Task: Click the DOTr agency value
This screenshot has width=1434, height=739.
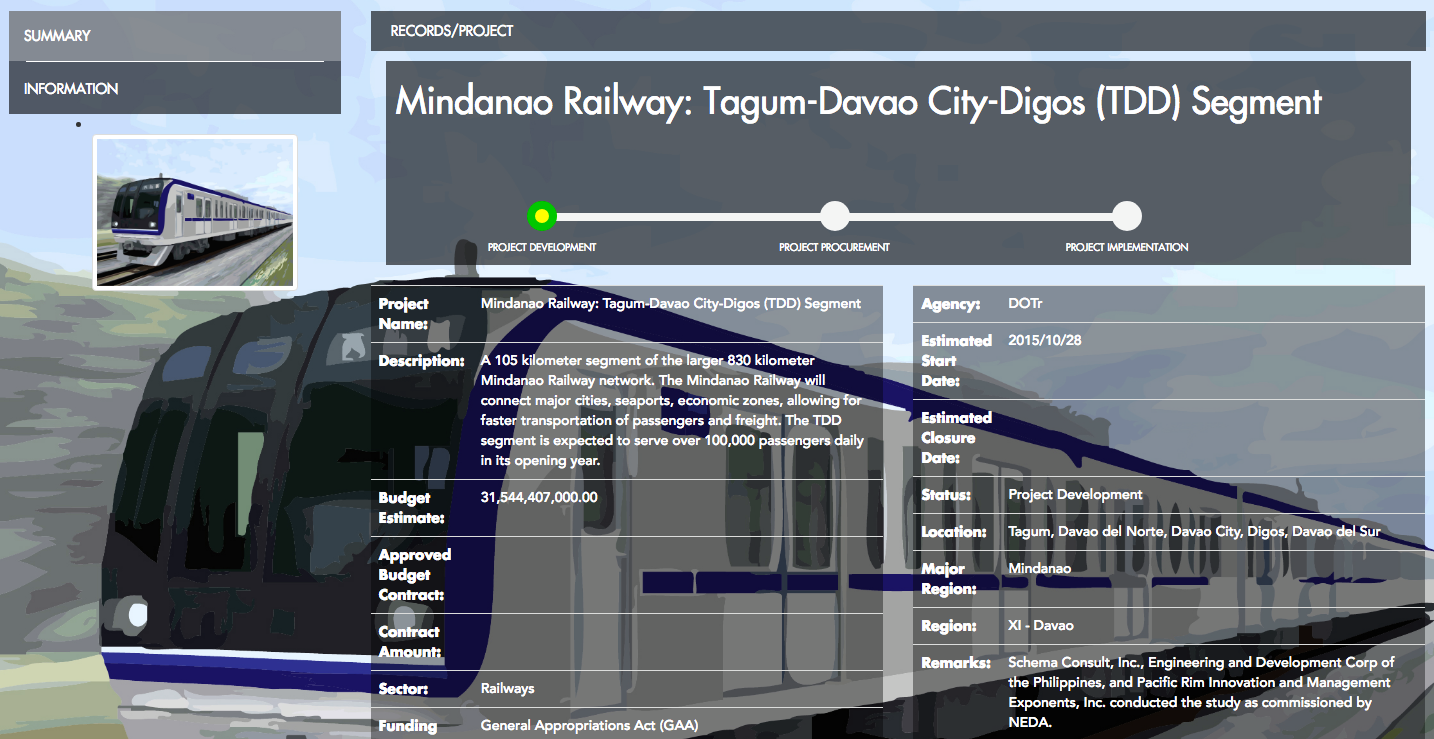Action: 1025,304
